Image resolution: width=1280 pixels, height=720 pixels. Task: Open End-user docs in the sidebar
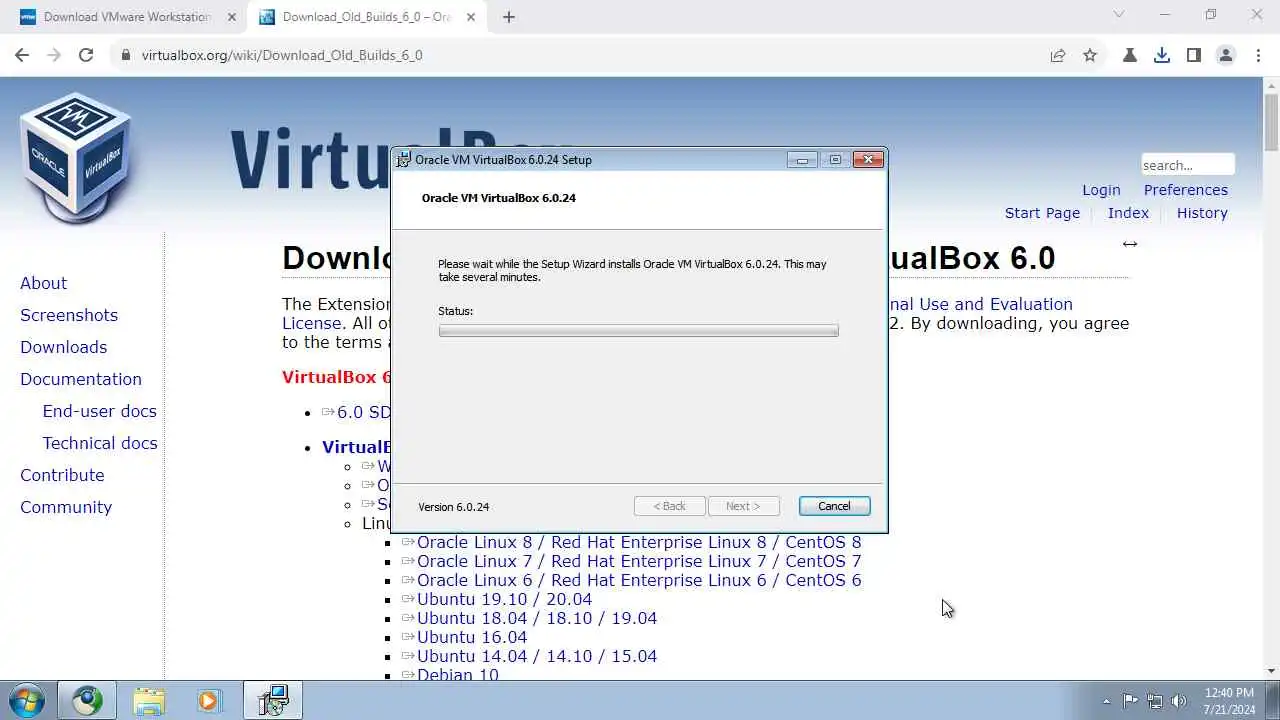coord(99,411)
